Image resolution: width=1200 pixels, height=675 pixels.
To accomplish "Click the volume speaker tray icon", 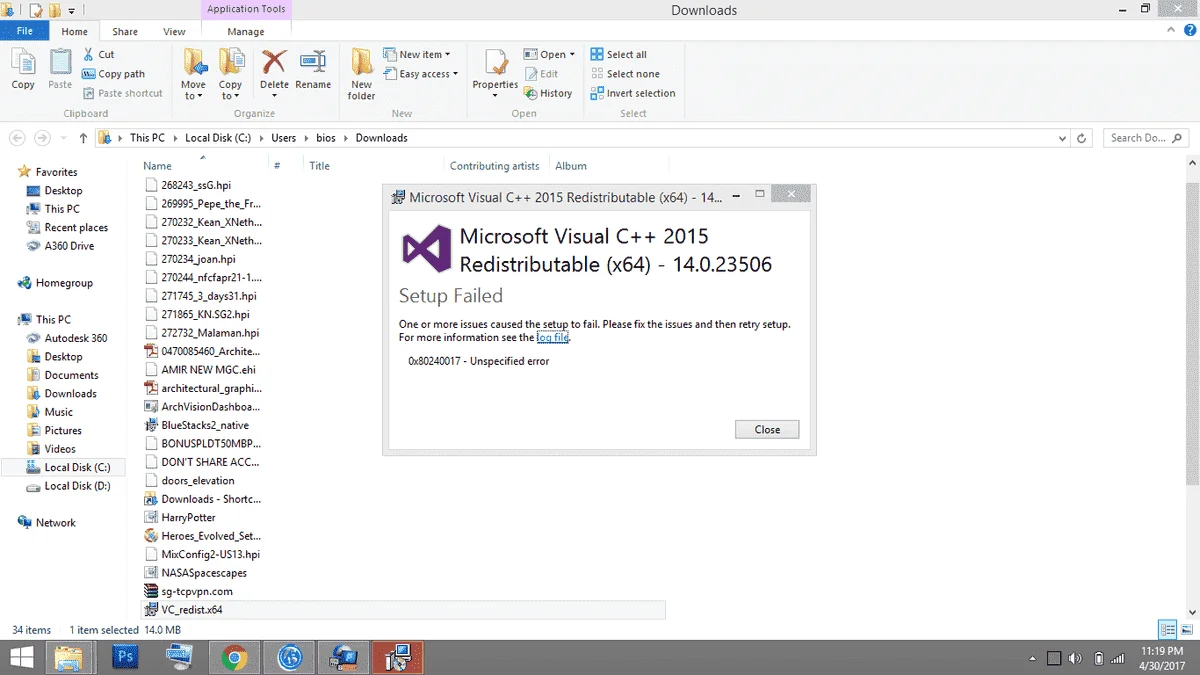I will (1076, 658).
